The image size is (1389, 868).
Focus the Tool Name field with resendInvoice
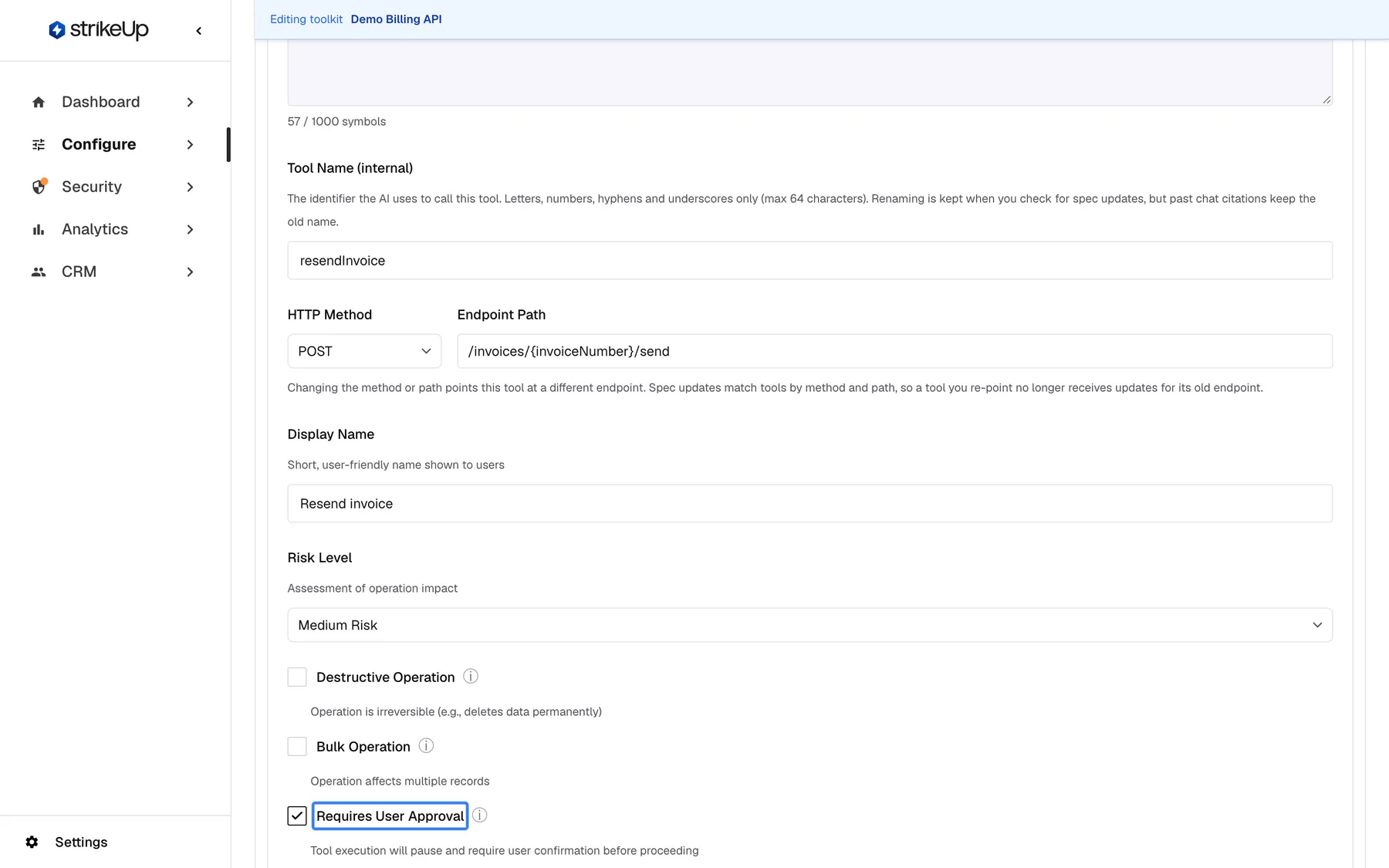(809, 261)
